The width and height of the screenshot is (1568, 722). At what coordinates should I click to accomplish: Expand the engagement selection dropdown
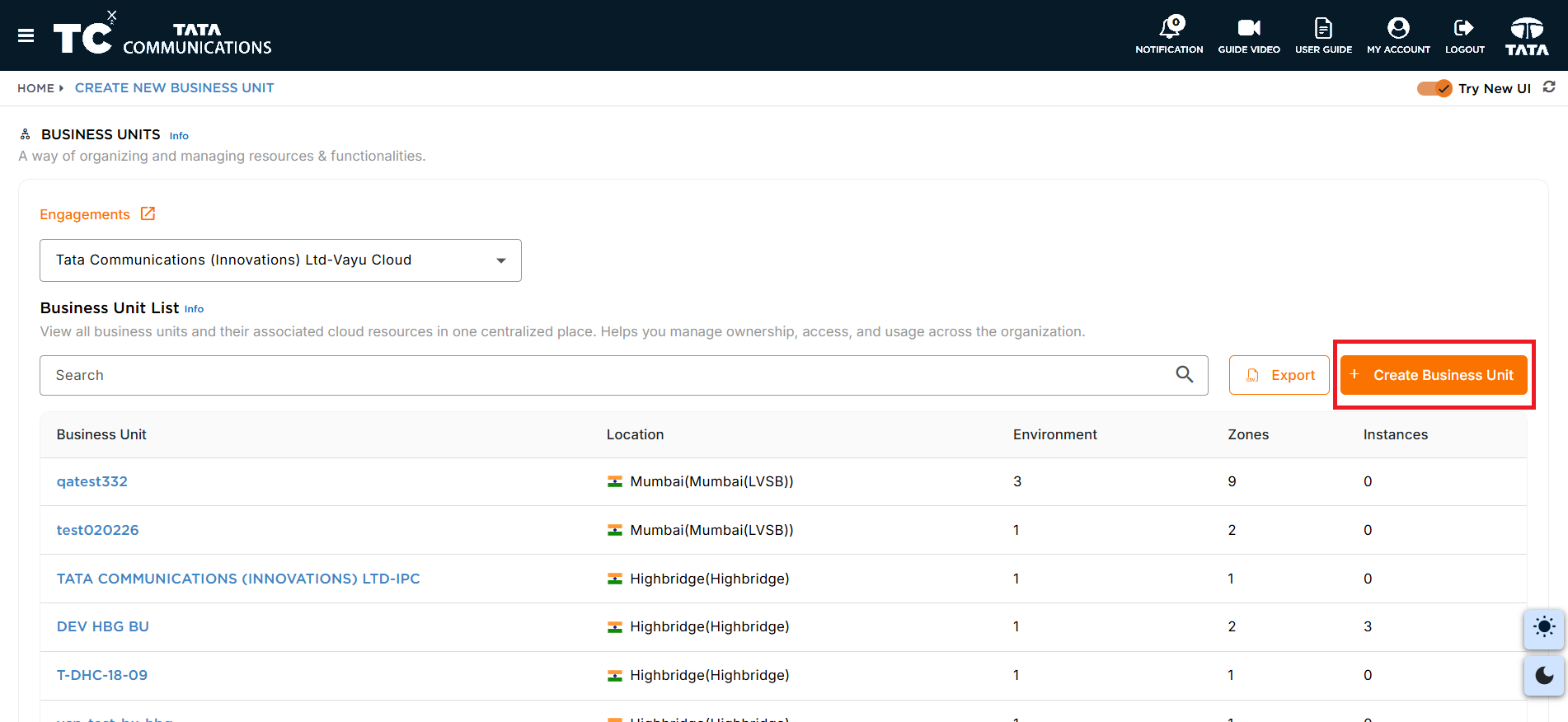pyautogui.click(x=280, y=260)
